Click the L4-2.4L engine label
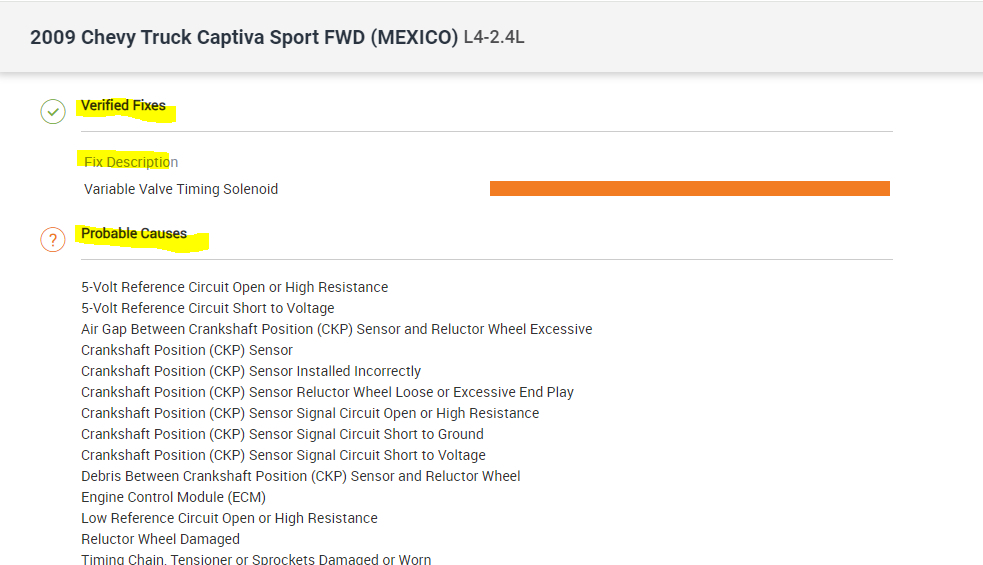983x565 pixels. [494, 38]
